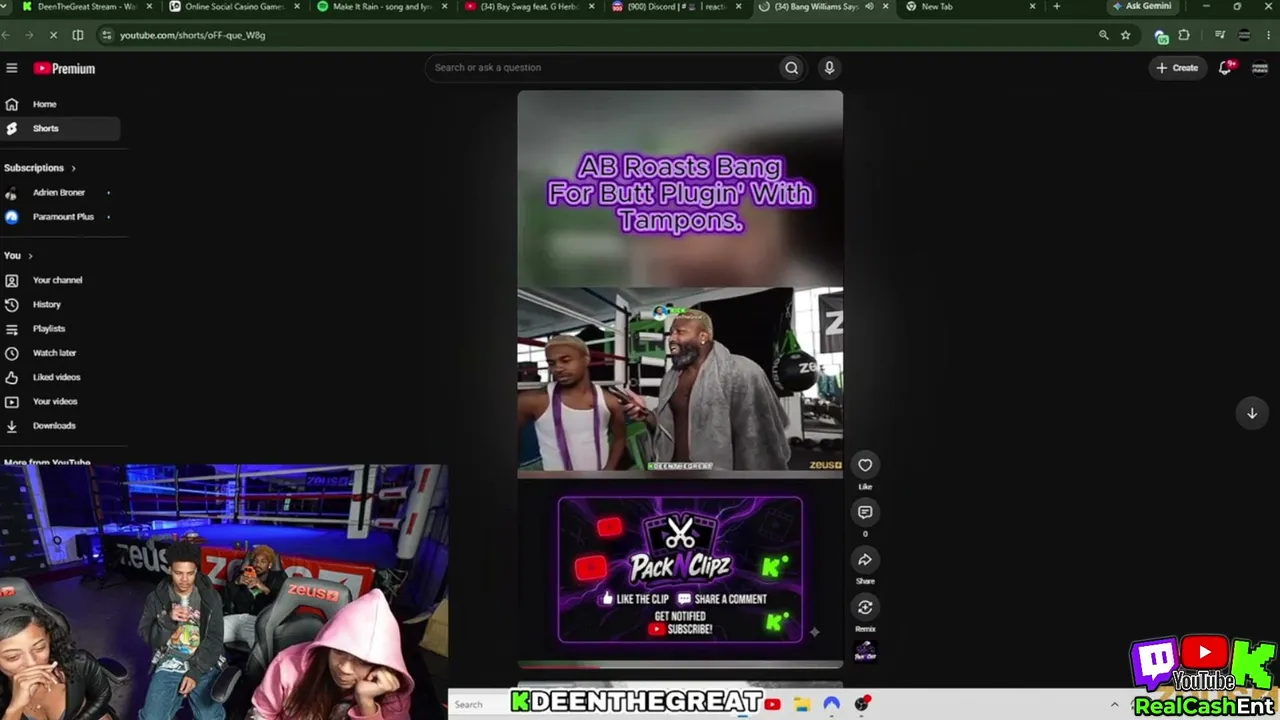
Task: Switch to the New Tab tab
Action: pyautogui.click(x=971, y=6)
